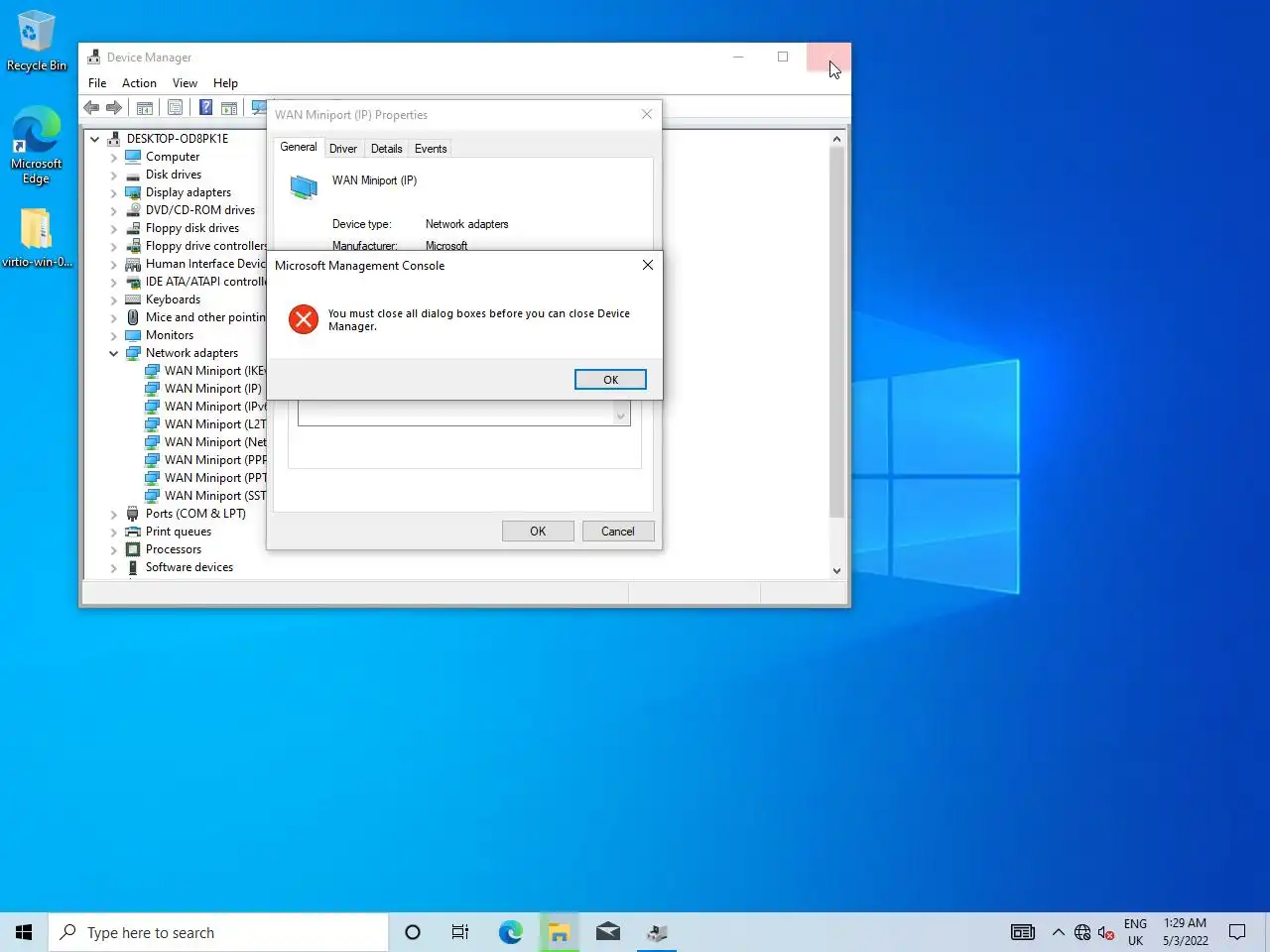This screenshot has height=952, width=1270.
Task: Open the clock showing 1:29 AM
Action: tap(1186, 932)
